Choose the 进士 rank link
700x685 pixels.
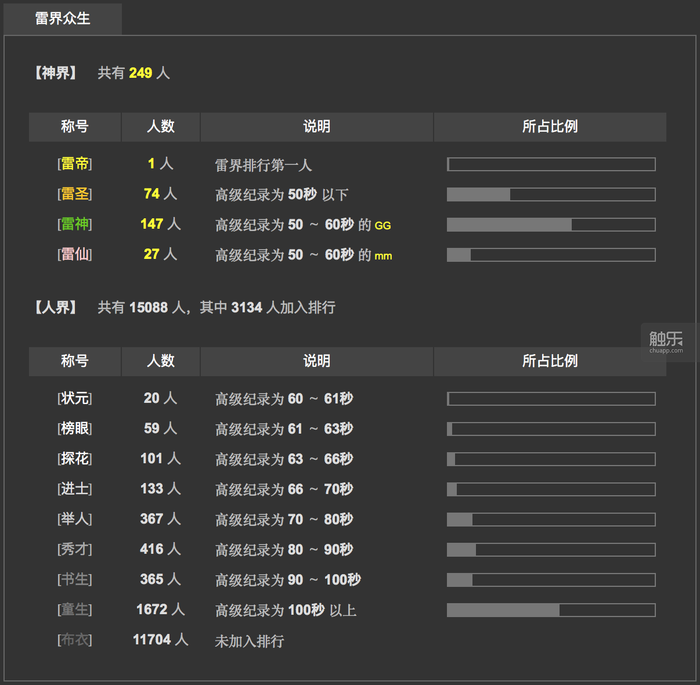click(75, 489)
